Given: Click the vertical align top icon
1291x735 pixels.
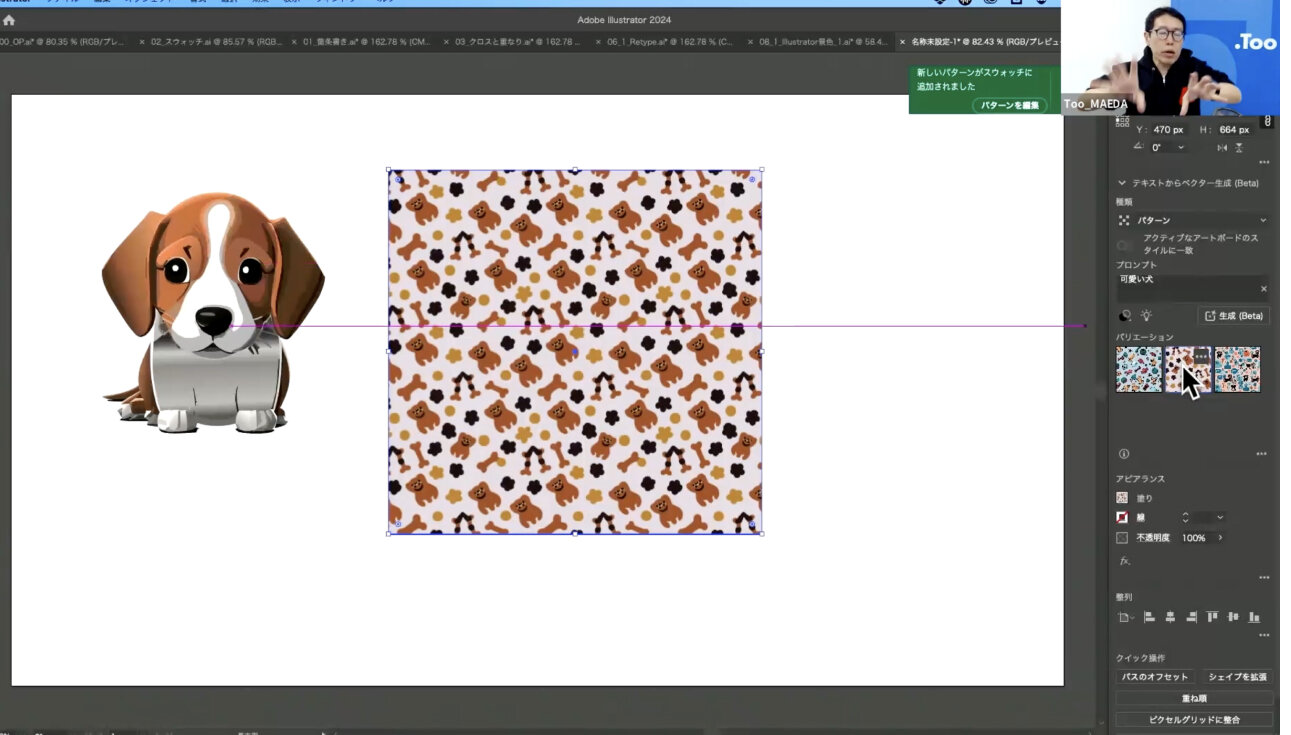Looking at the screenshot, I should point(1212,617).
